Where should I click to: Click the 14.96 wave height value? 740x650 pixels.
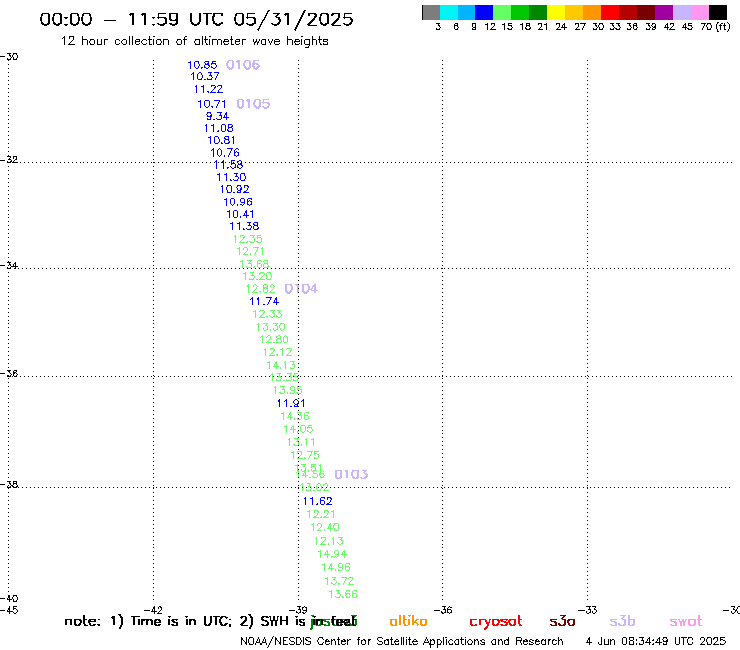click(336, 567)
